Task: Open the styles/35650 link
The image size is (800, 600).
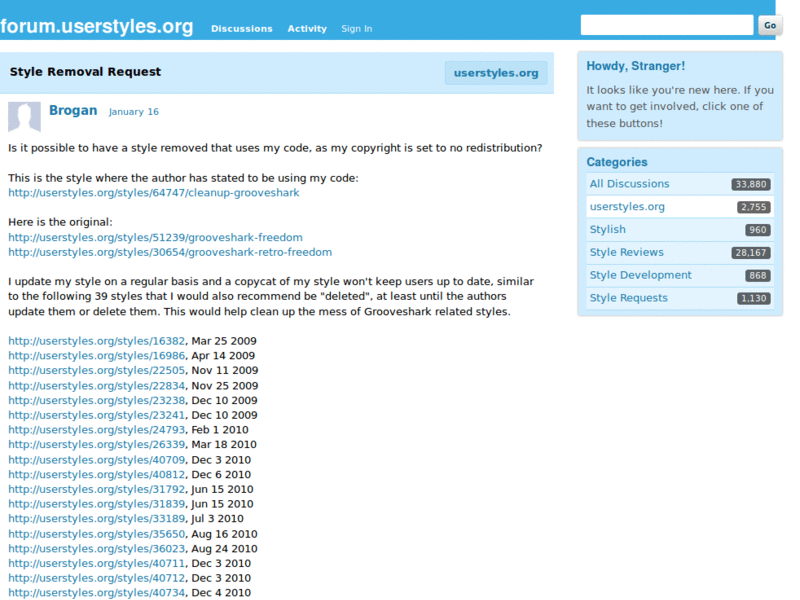Action: click(x=96, y=534)
